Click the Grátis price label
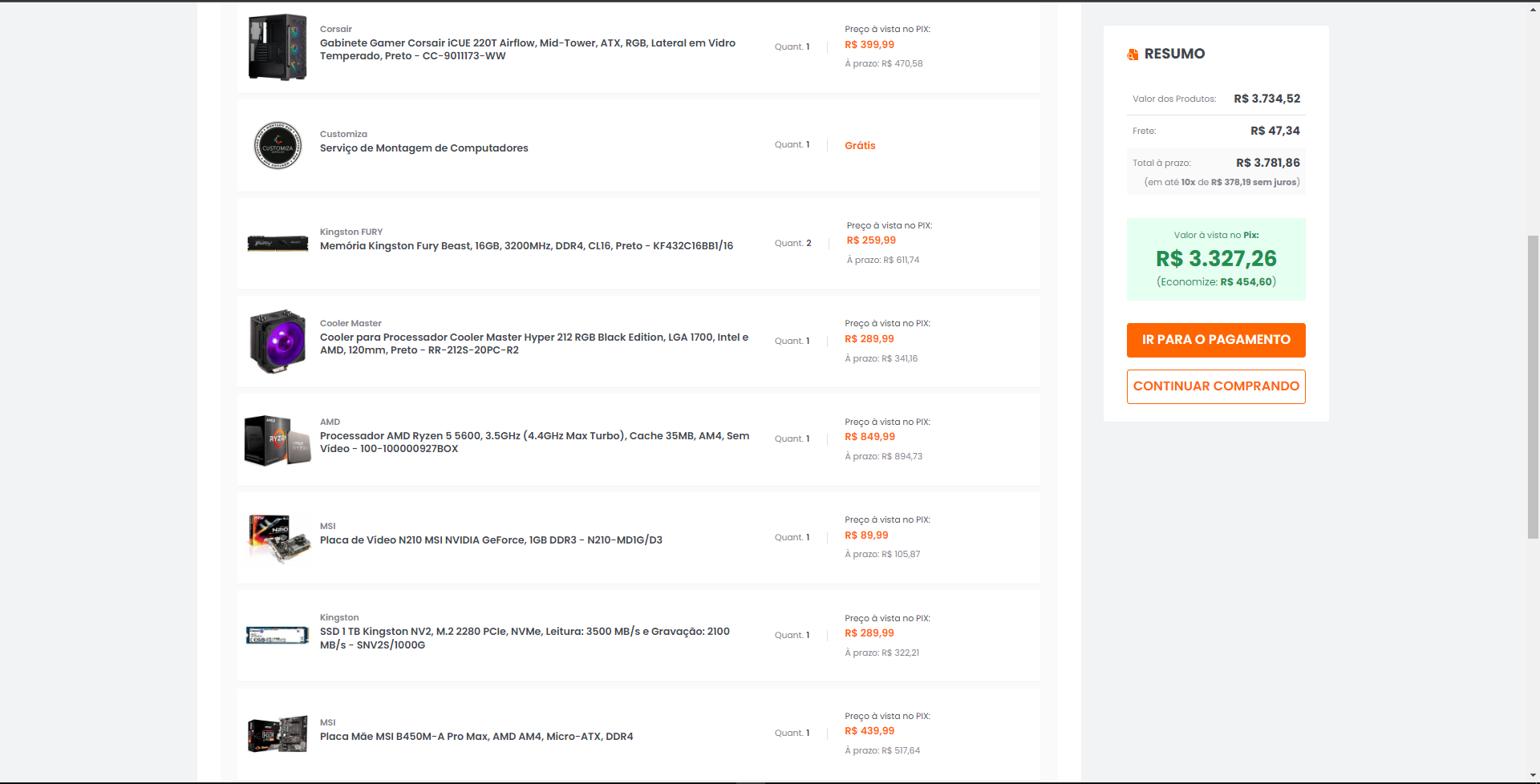The image size is (1540, 784). (860, 146)
